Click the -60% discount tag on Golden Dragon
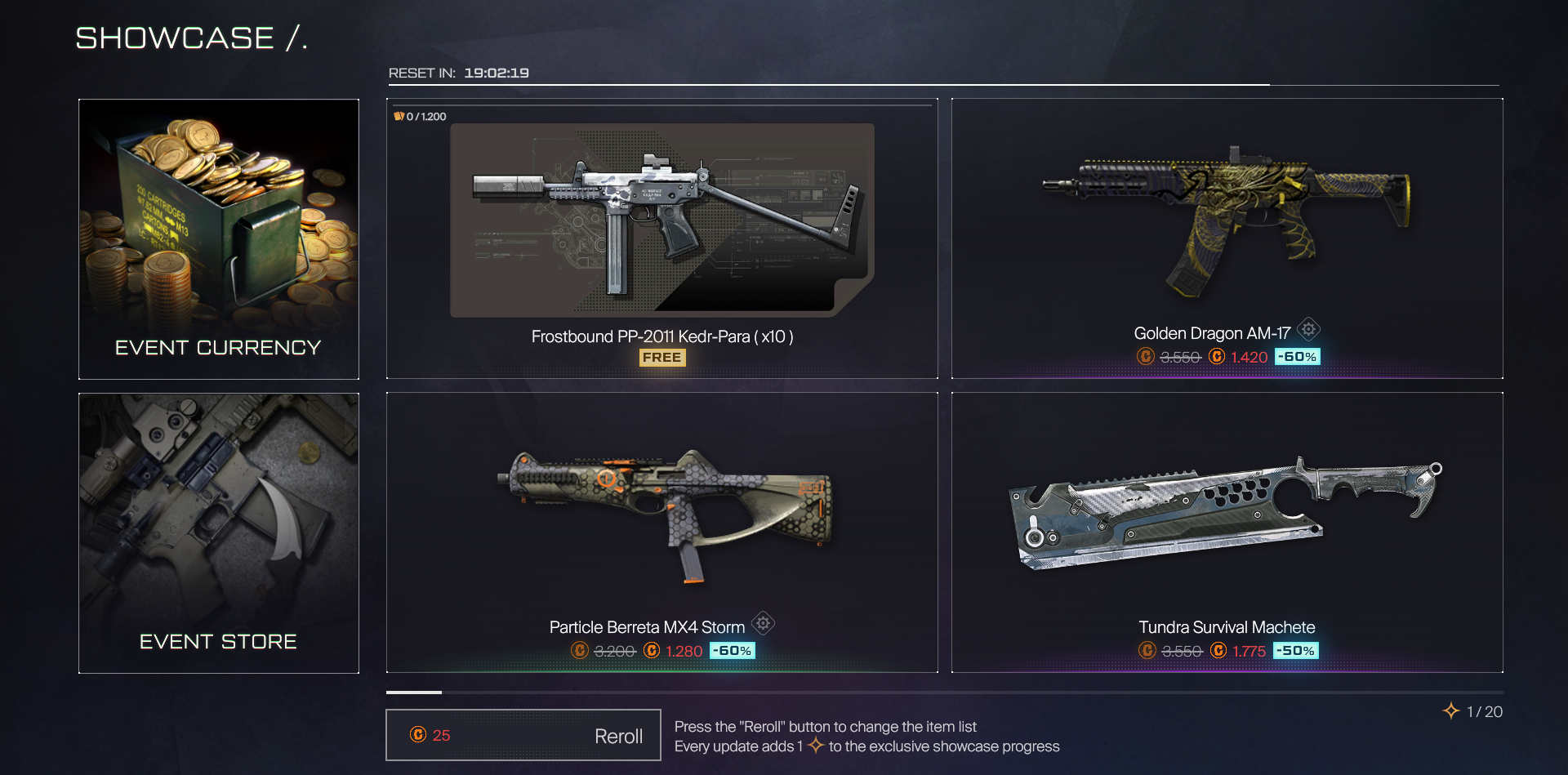The height and width of the screenshot is (775, 1568). pyautogui.click(x=1298, y=357)
